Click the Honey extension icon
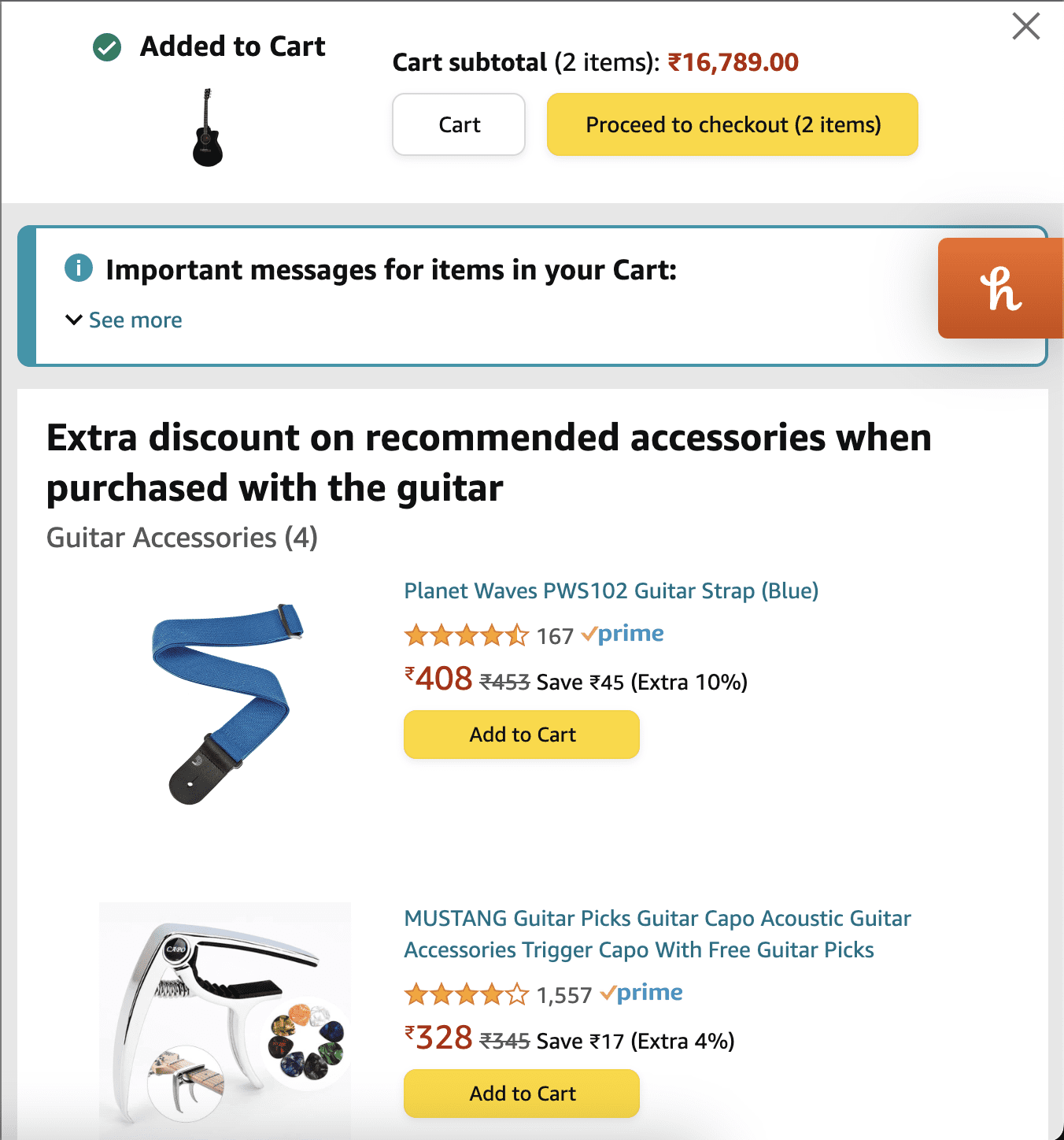The image size is (1064, 1140). tap(1000, 288)
